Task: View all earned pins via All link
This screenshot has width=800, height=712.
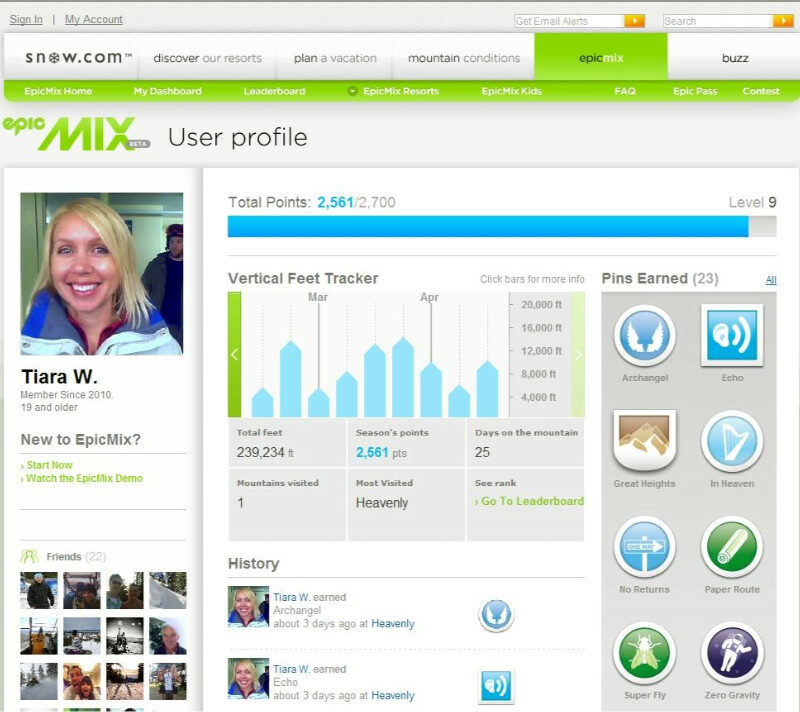Action: tap(771, 280)
